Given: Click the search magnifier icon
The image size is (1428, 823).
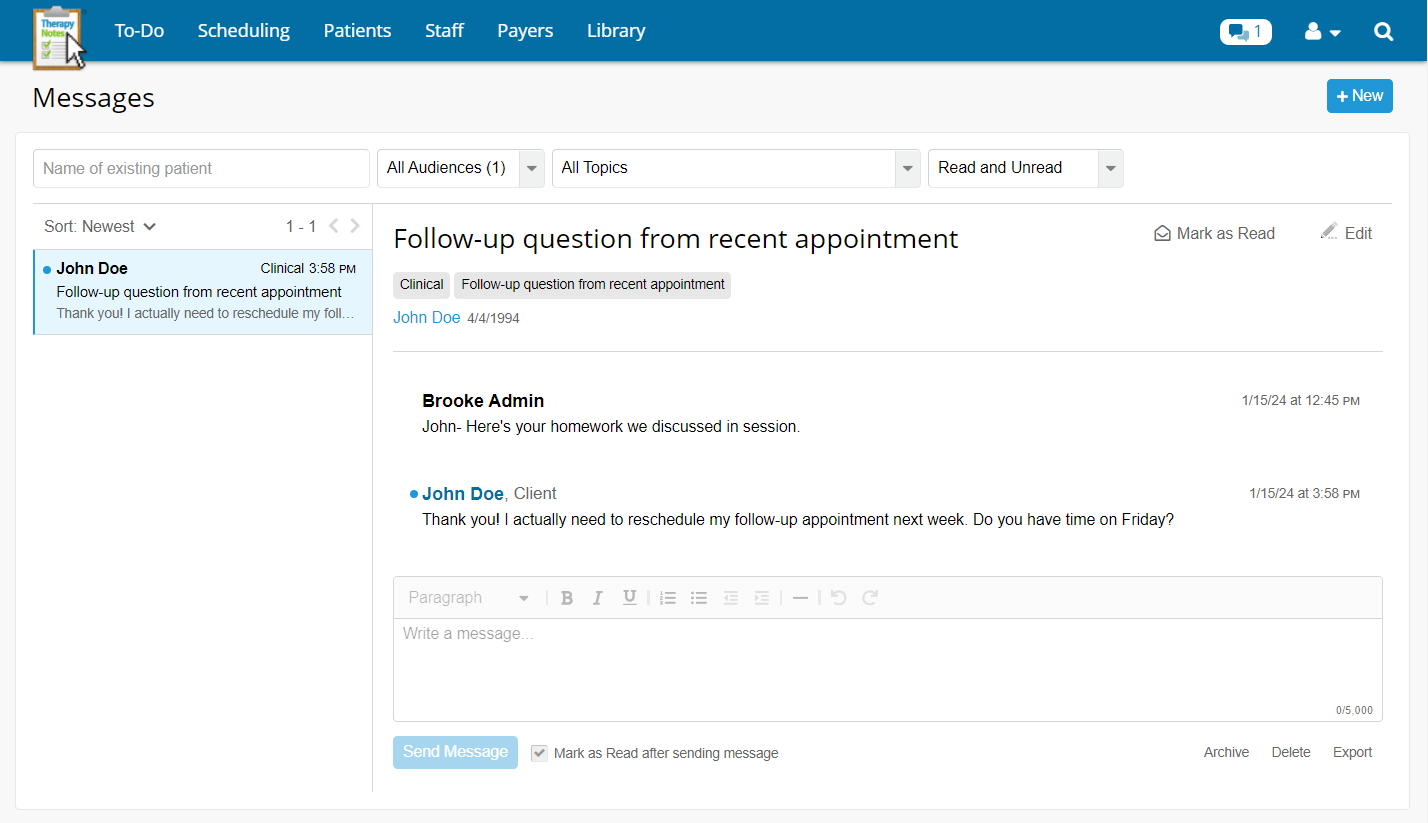Looking at the screenshot, I should coord(1383,32).
